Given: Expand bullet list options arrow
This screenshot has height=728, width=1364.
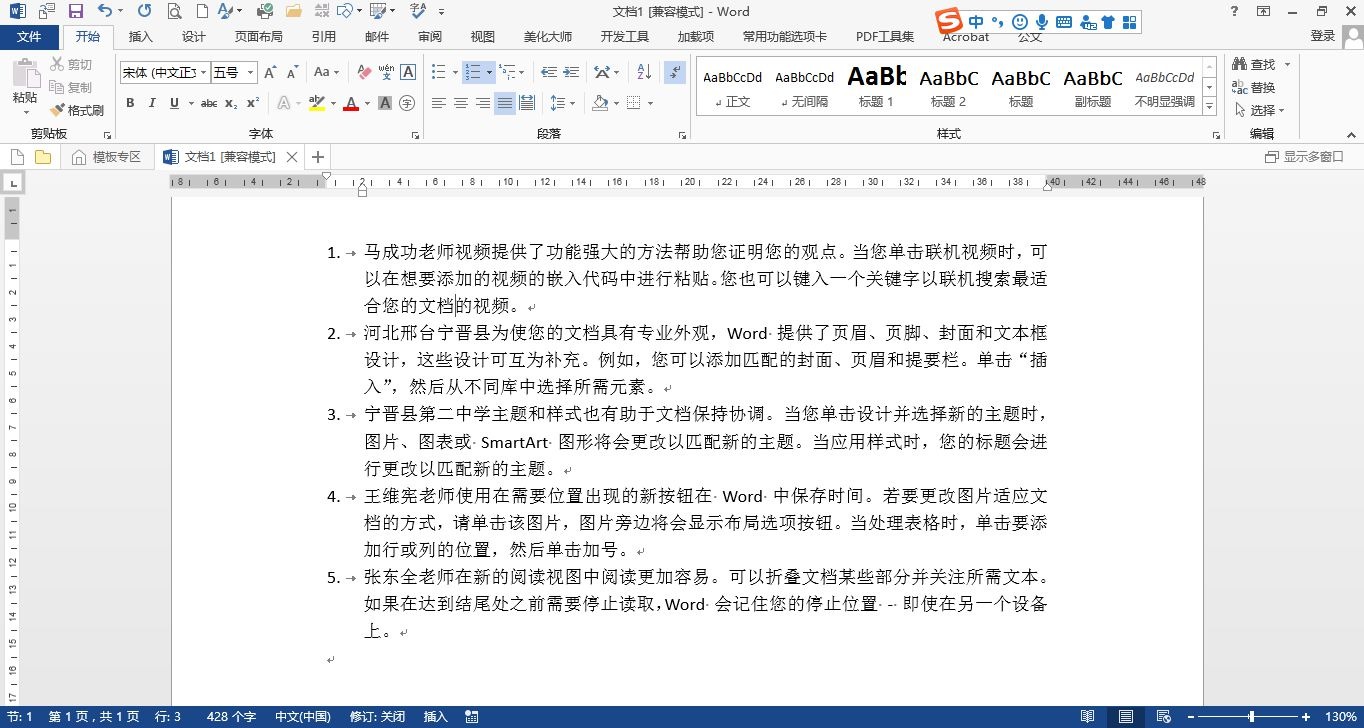Looking at the screenshot, I should pos(453,72).
